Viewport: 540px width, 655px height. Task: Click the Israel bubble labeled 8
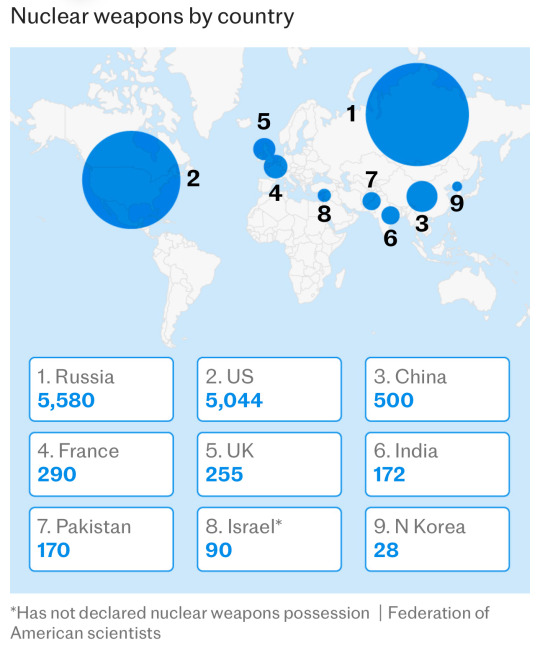(x=324, y=195)
